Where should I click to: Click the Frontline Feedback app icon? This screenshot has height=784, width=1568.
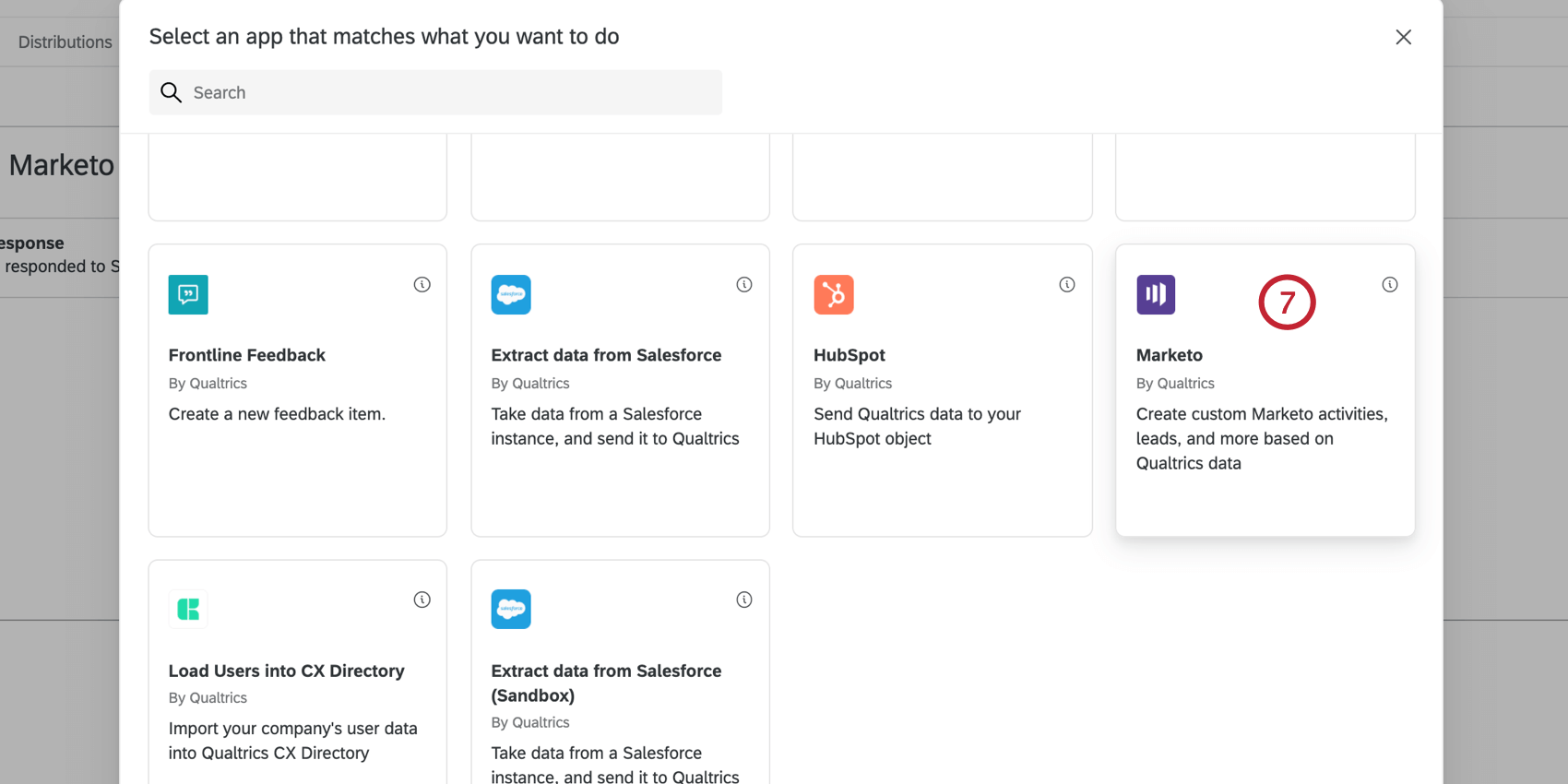188,295
